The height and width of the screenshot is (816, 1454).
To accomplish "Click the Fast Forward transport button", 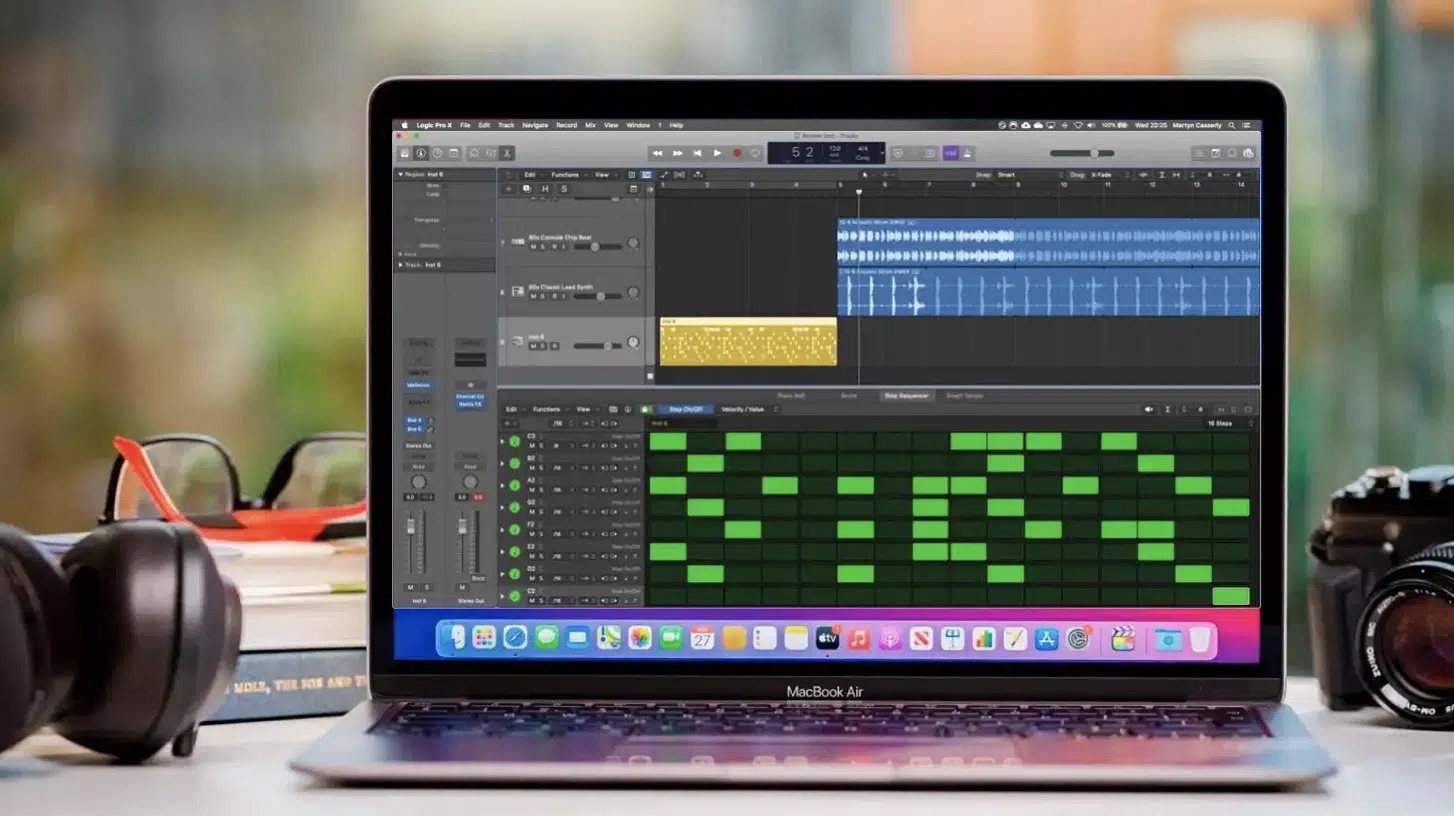I will tap(677, 153).
